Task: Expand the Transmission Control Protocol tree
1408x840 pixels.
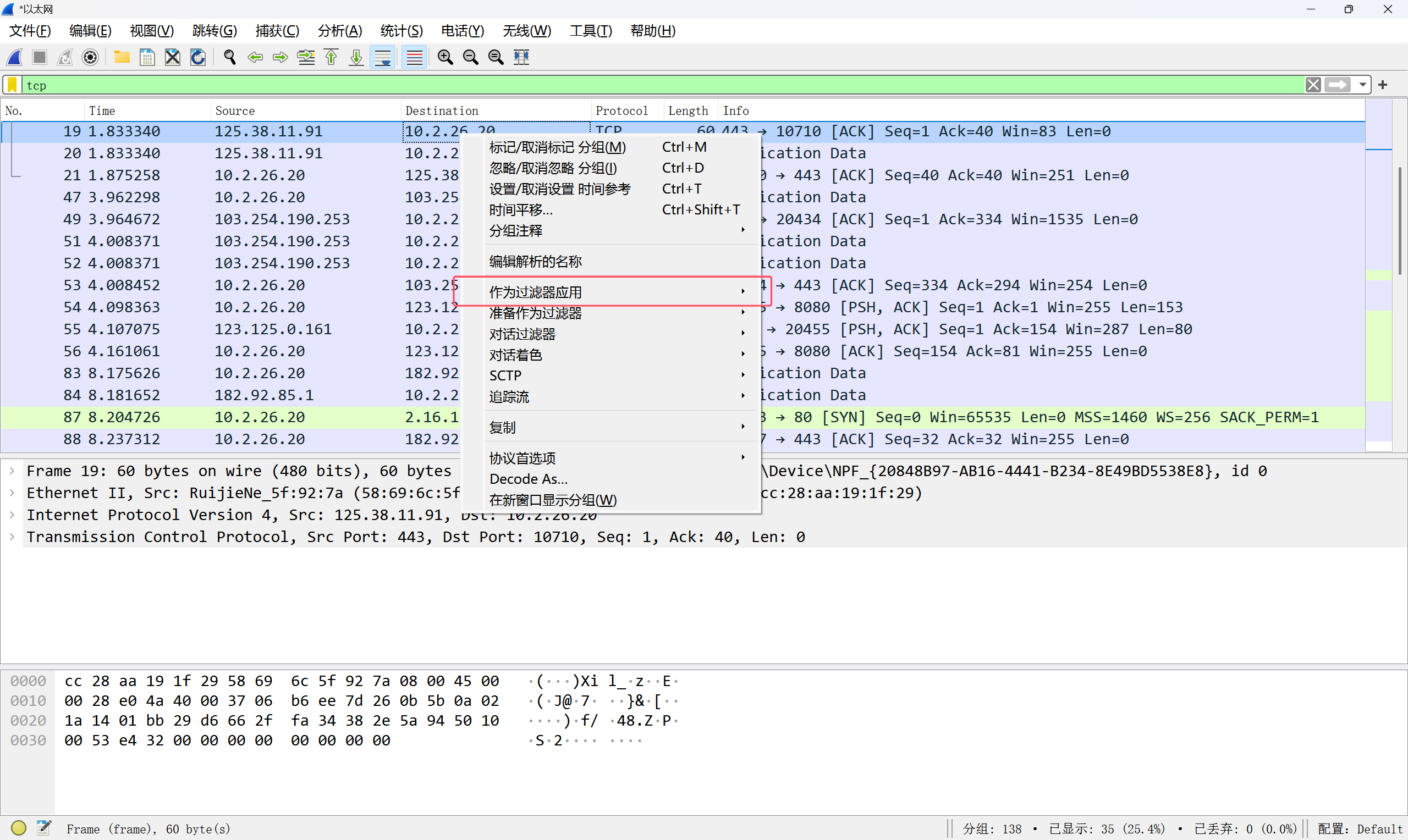Action: (x=12, y=537)
